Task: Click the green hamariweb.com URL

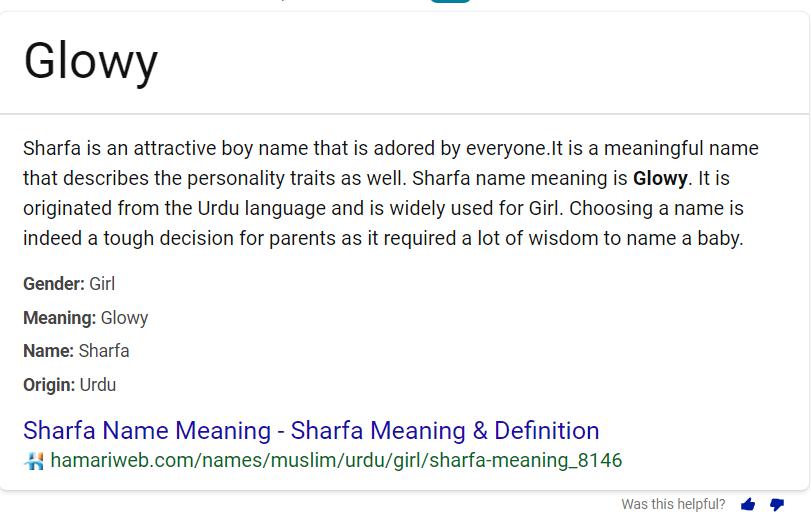Action: [336, 461]
